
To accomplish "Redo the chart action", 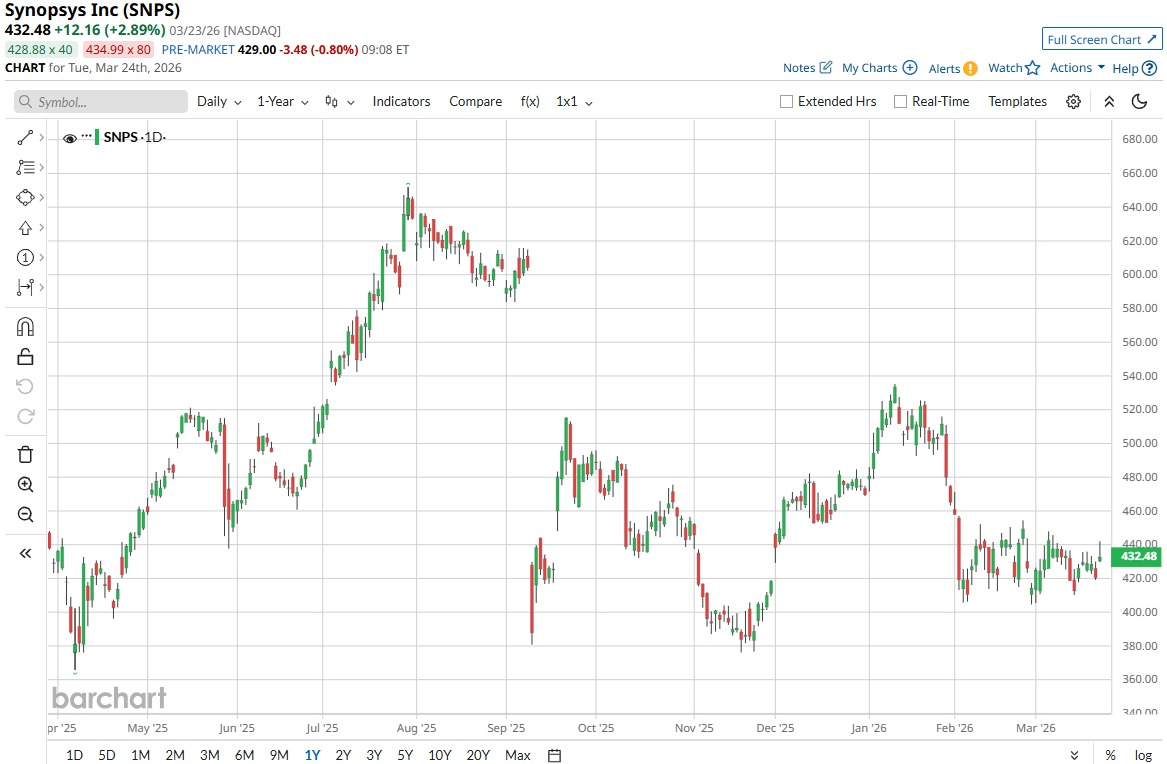I will coord(25,416).
